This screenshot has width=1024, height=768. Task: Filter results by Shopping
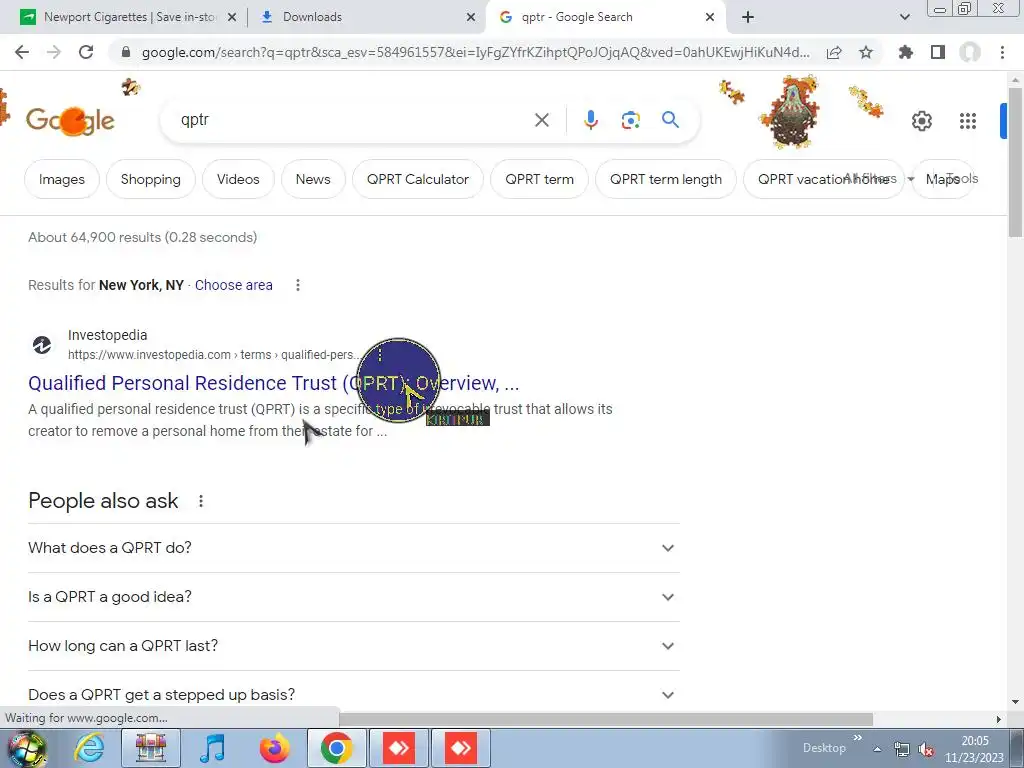[151, 179]
